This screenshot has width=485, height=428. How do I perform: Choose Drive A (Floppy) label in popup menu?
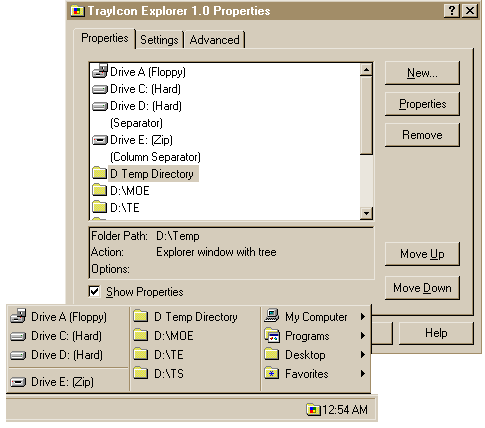pyautogui.click(x=69, y=317)
